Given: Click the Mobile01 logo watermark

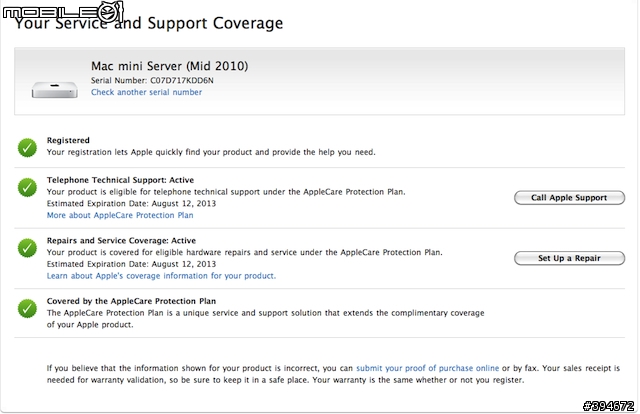Looking at the screenshot, I should pos(63,11).
